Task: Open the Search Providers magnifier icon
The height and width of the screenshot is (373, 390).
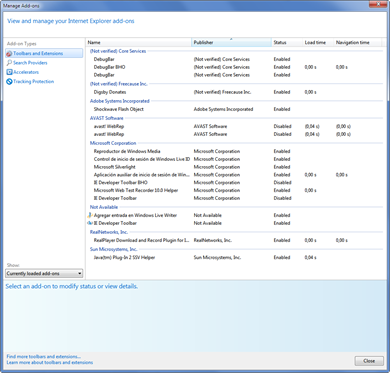Action: pyautogui.click(x=9, y=63)
